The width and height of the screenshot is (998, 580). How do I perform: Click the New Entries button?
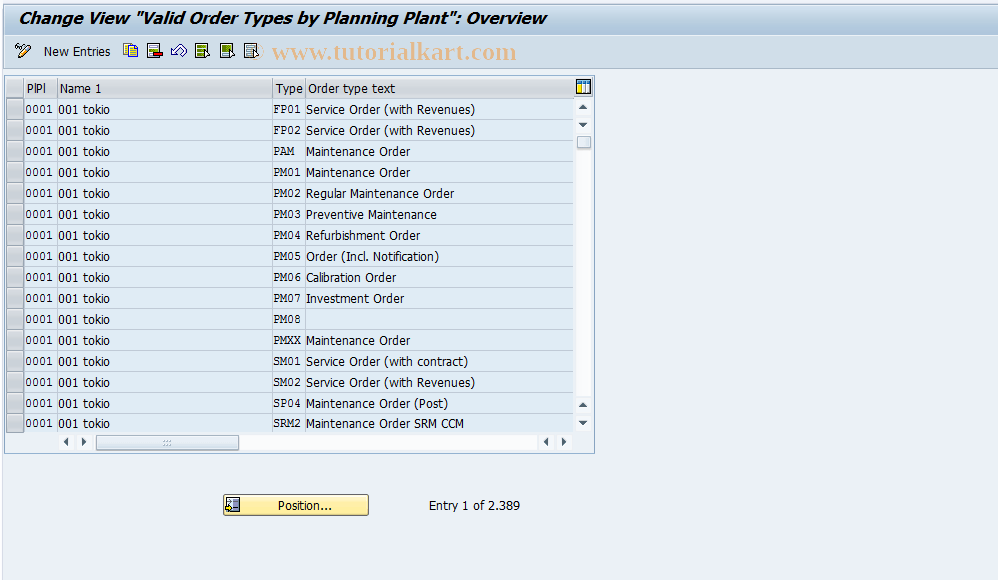click(x=77, y=51)
